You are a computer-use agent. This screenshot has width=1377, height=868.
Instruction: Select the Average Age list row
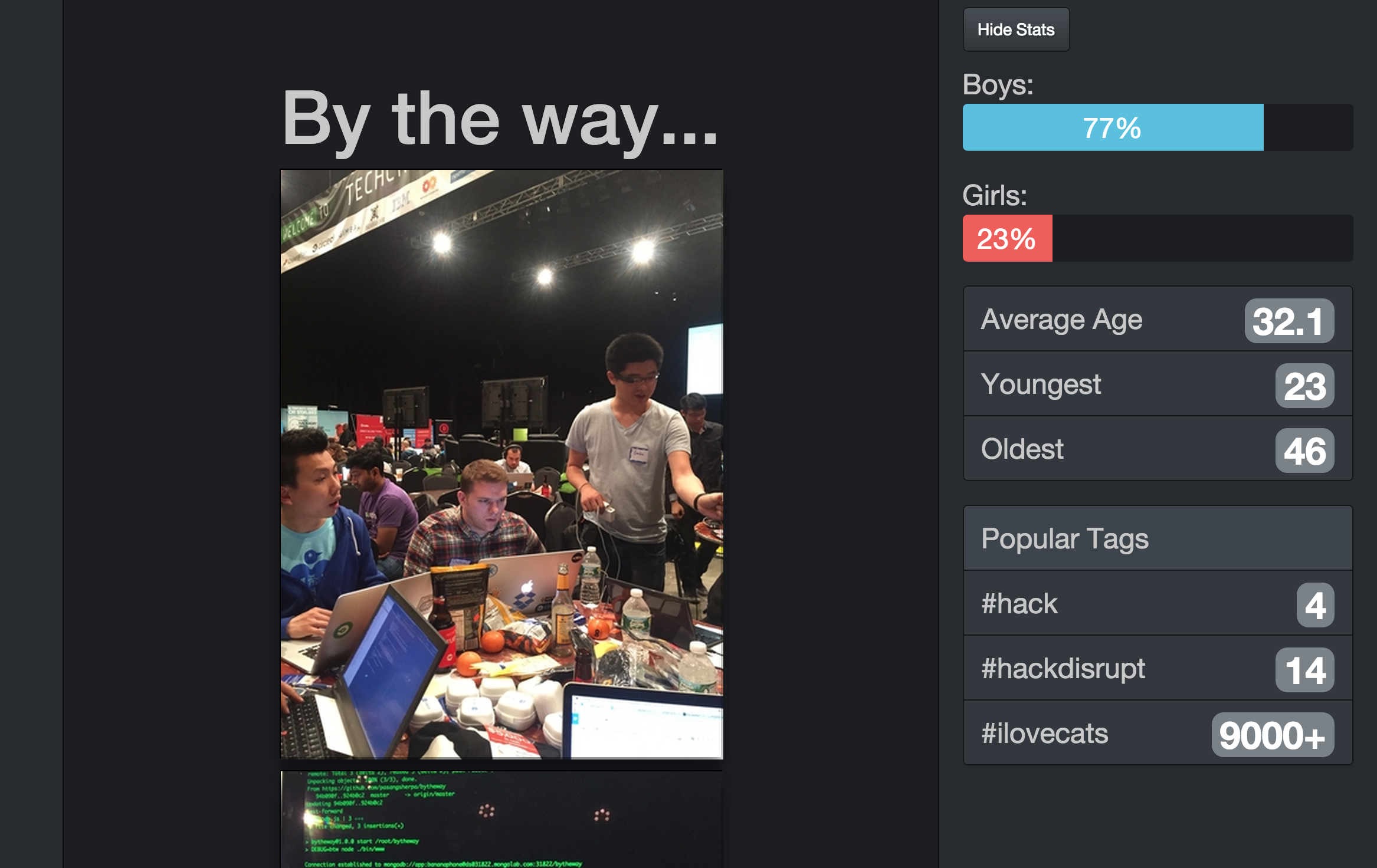pos(1158,319)
